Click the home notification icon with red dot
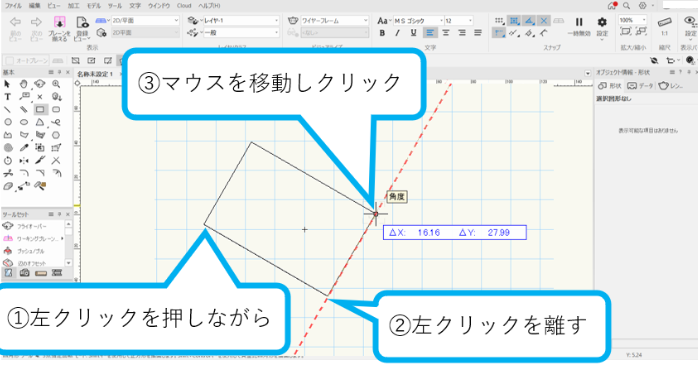The image size is (698, 365). point(613,6)
